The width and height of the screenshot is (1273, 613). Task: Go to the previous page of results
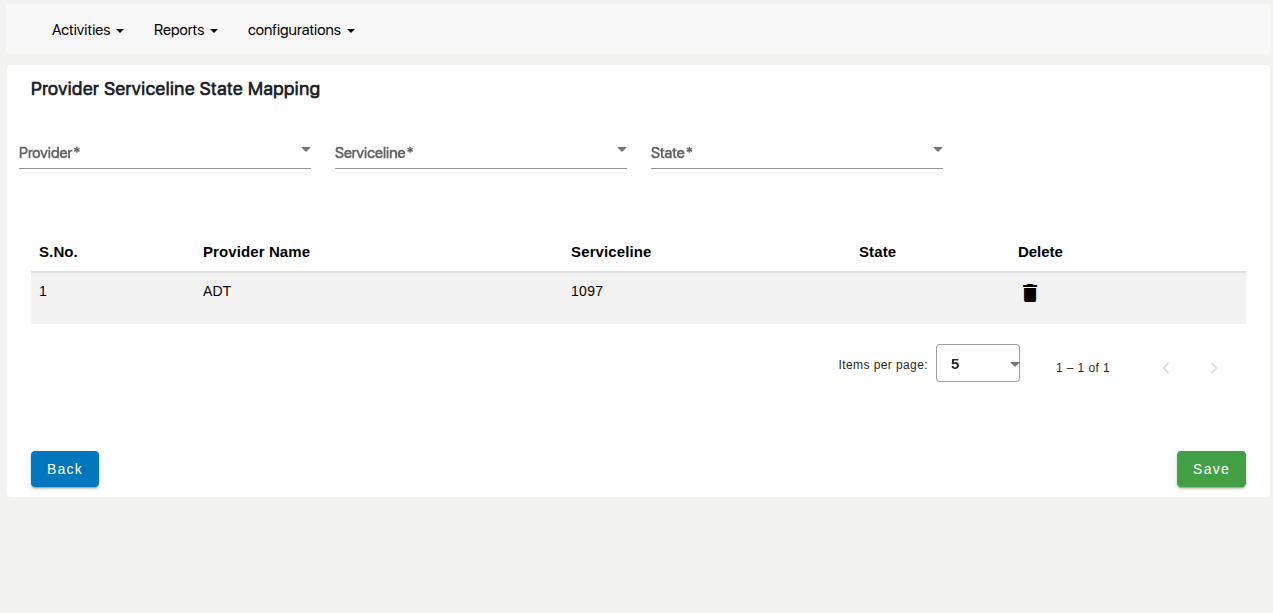tap(1166, 368)
